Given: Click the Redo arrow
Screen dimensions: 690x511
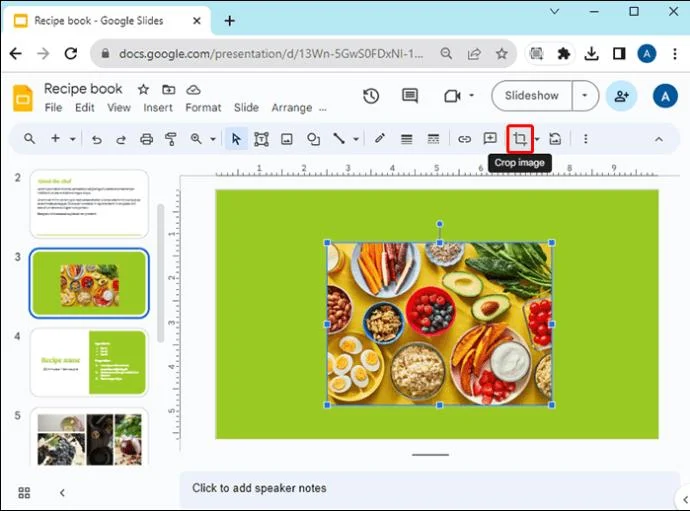Looking at the screenshot, I should 121,140.
